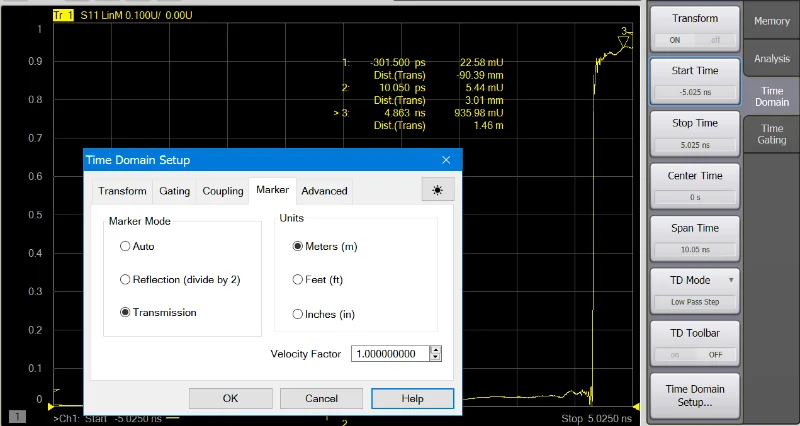Open the TD Mode dropdown
800x426 pixels.
[x=694, y=281]
